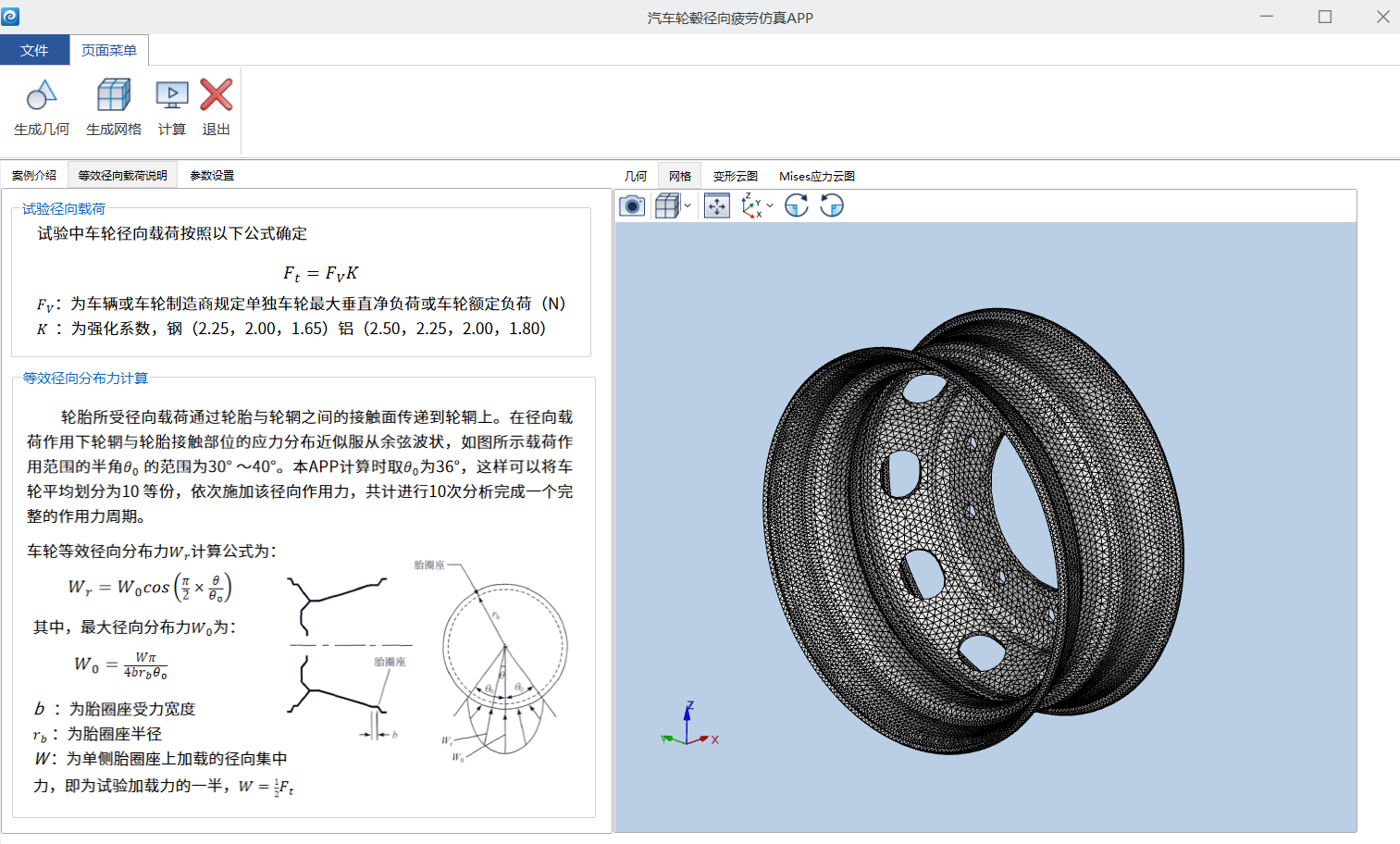The width and height of the screenshot is (1400, 844).
Task: Minimize the application window
Action: 1267,17
